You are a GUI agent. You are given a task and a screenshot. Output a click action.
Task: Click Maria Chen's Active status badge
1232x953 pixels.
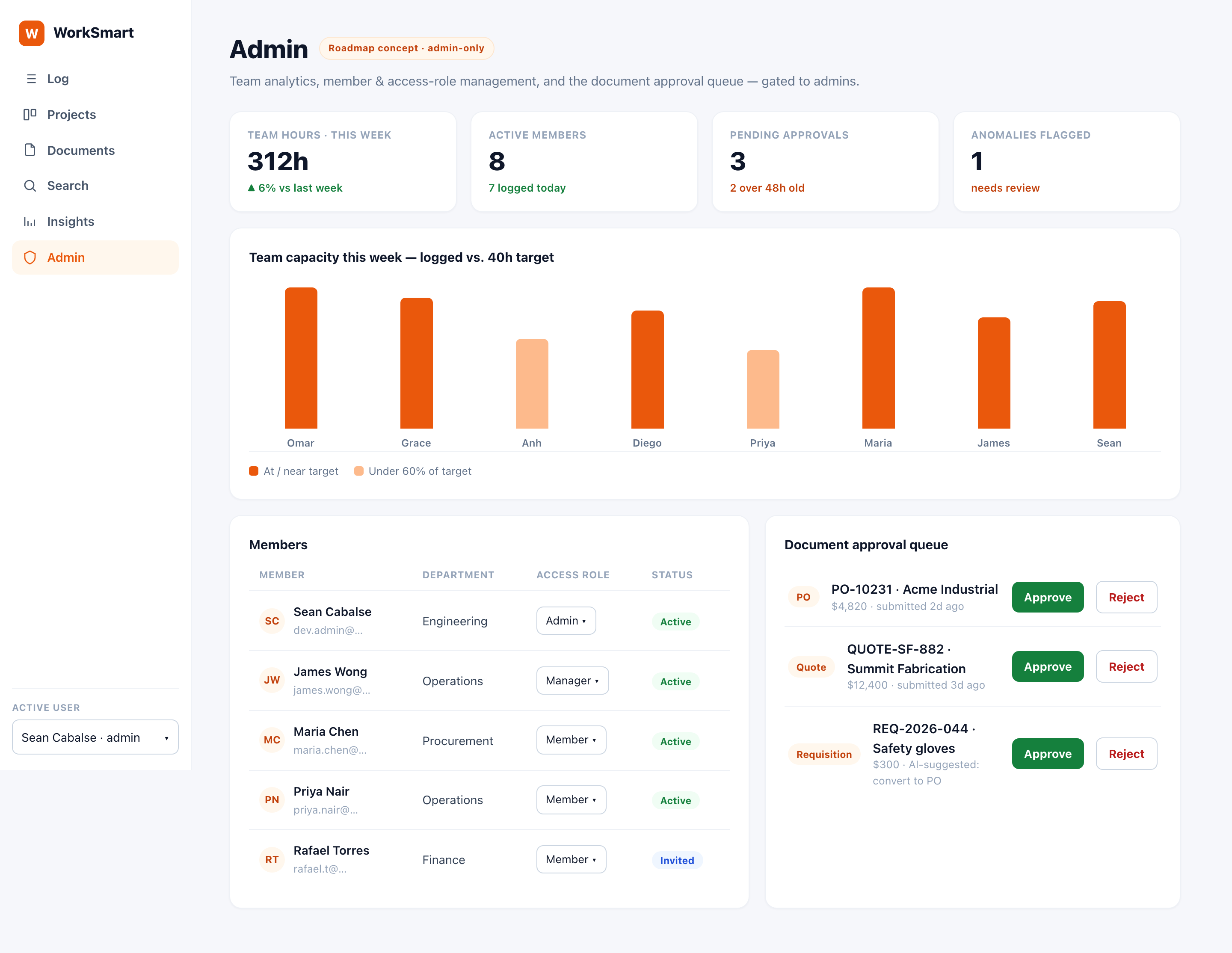coord(675,741)
